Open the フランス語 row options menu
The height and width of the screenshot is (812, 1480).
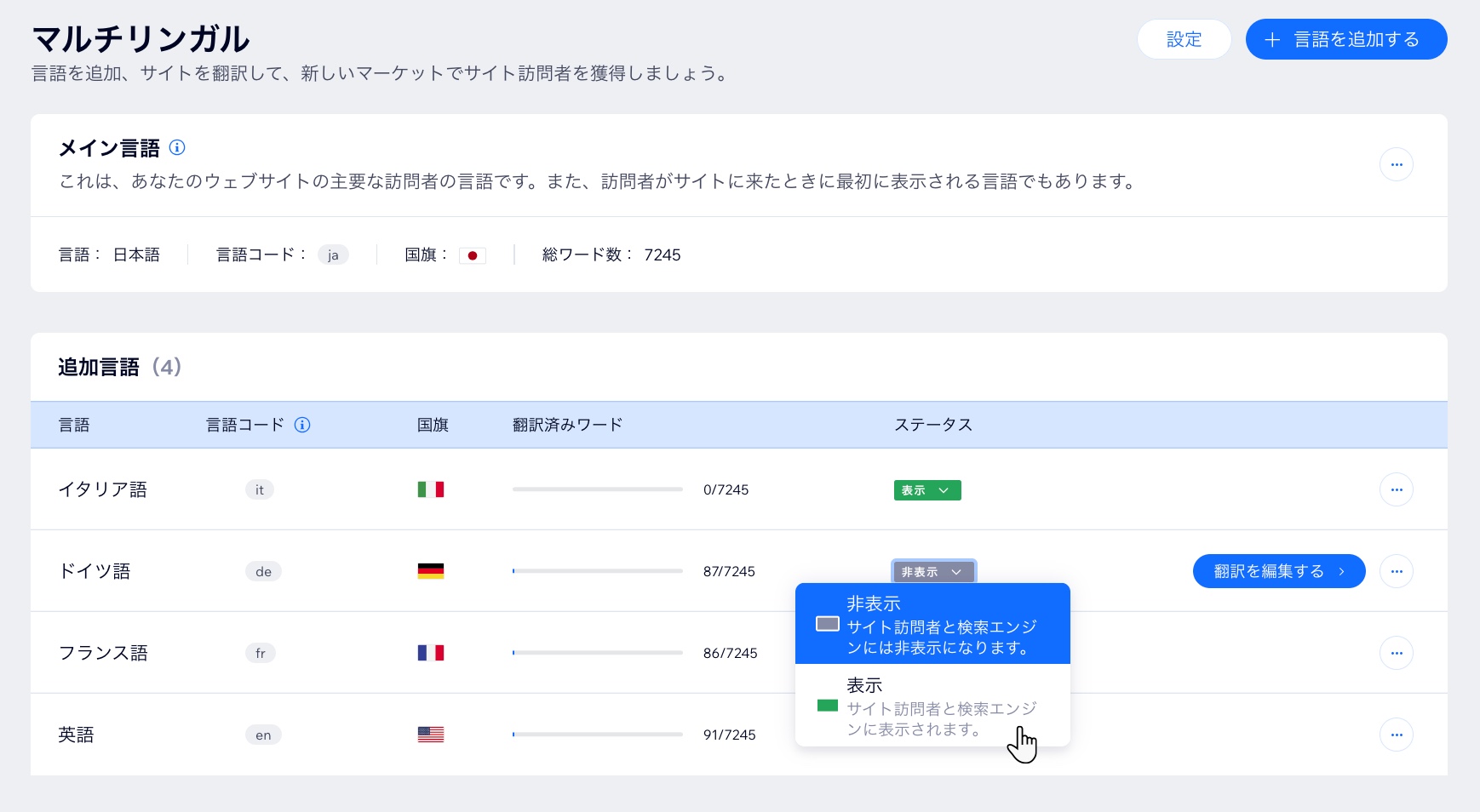pyautogui.click(x=1396, y=653)
